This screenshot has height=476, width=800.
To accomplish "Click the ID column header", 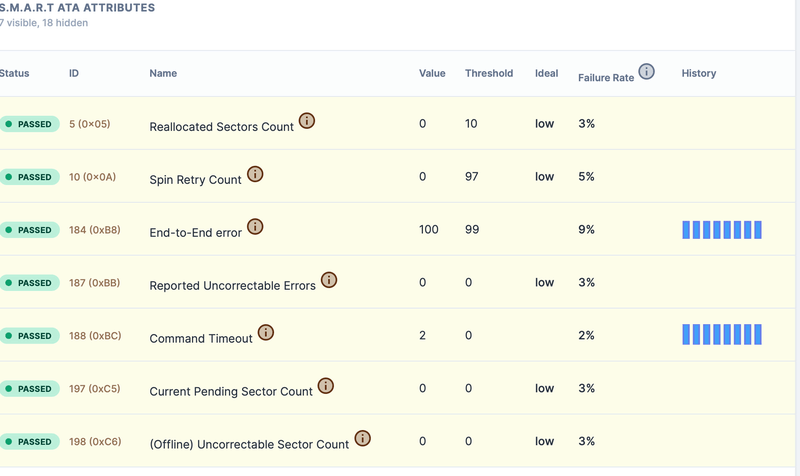I will point(74,73).
